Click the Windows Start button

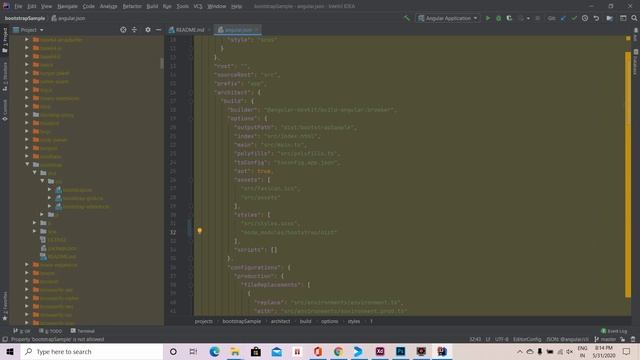click(10, 351)
